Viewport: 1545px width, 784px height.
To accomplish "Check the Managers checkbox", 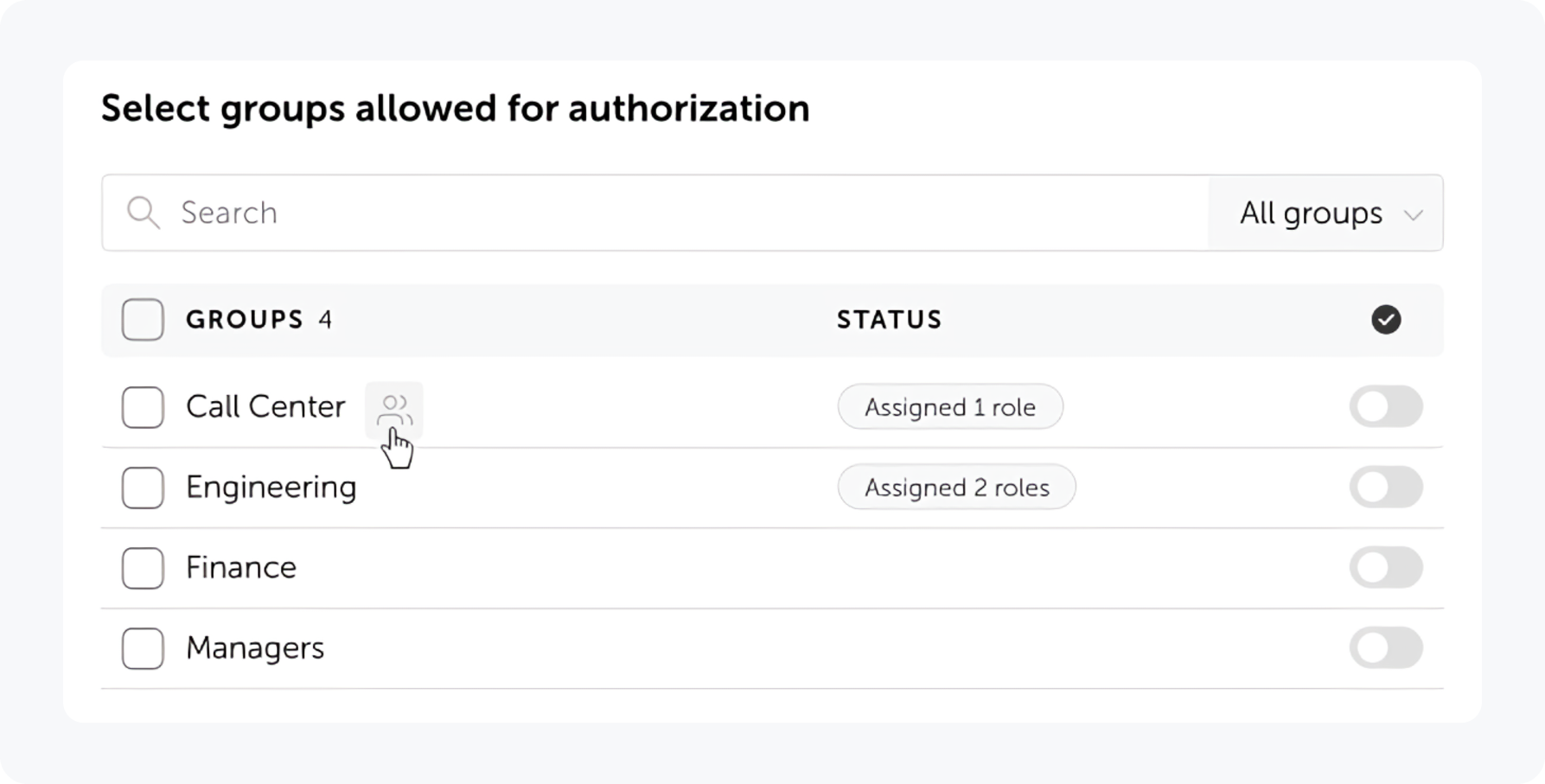I will tap(142, 648).
